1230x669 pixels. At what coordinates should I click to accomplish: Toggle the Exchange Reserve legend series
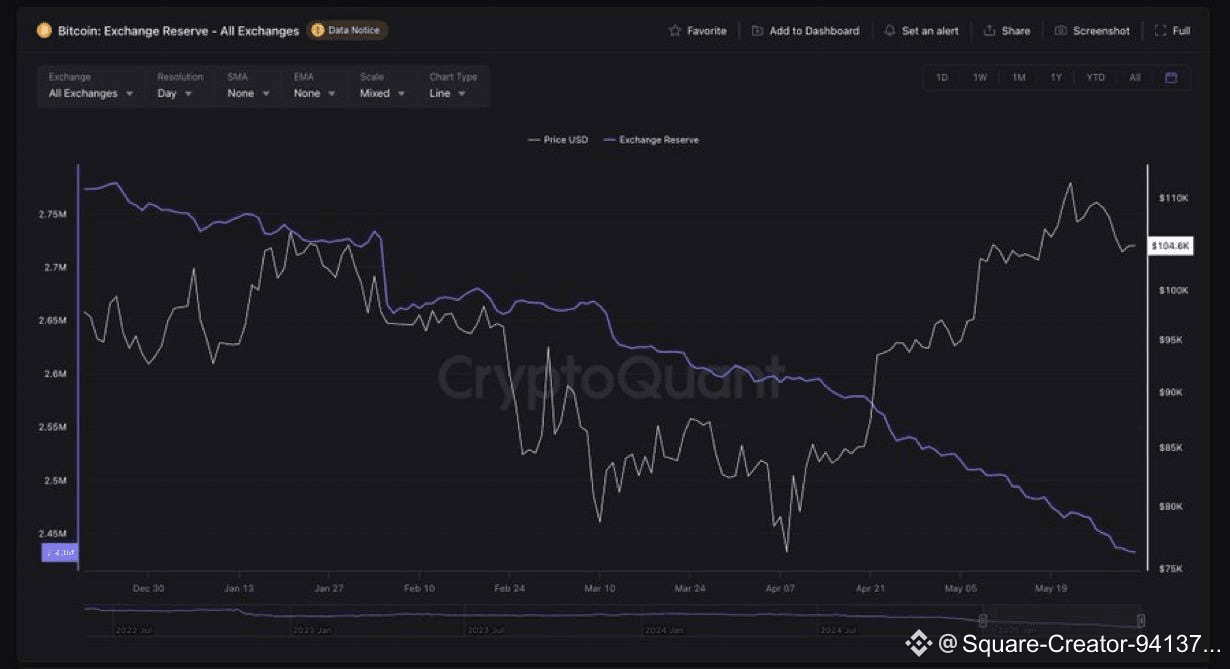pos(652,140)
